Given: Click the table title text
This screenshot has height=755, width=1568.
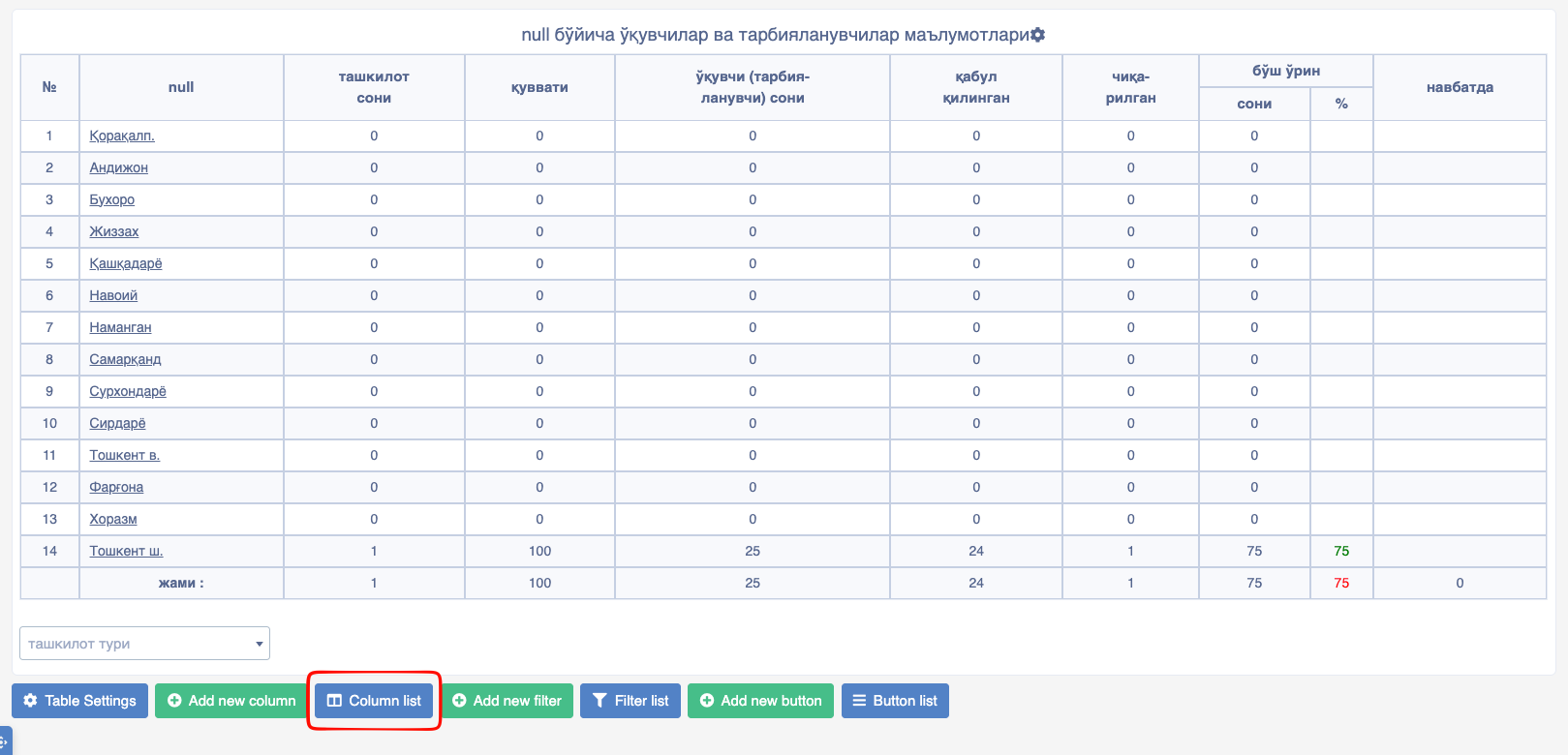Looking at the screenshot, I should pyautogui.click(x=775, y=35).
